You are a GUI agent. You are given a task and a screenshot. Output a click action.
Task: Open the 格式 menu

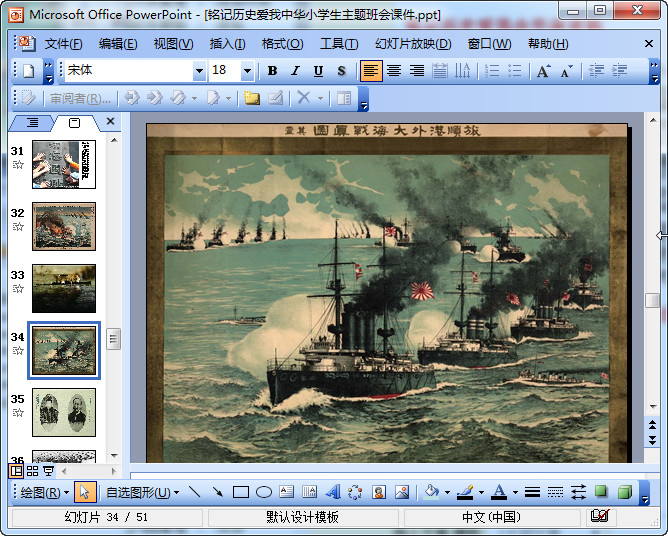tap(282, 43)
